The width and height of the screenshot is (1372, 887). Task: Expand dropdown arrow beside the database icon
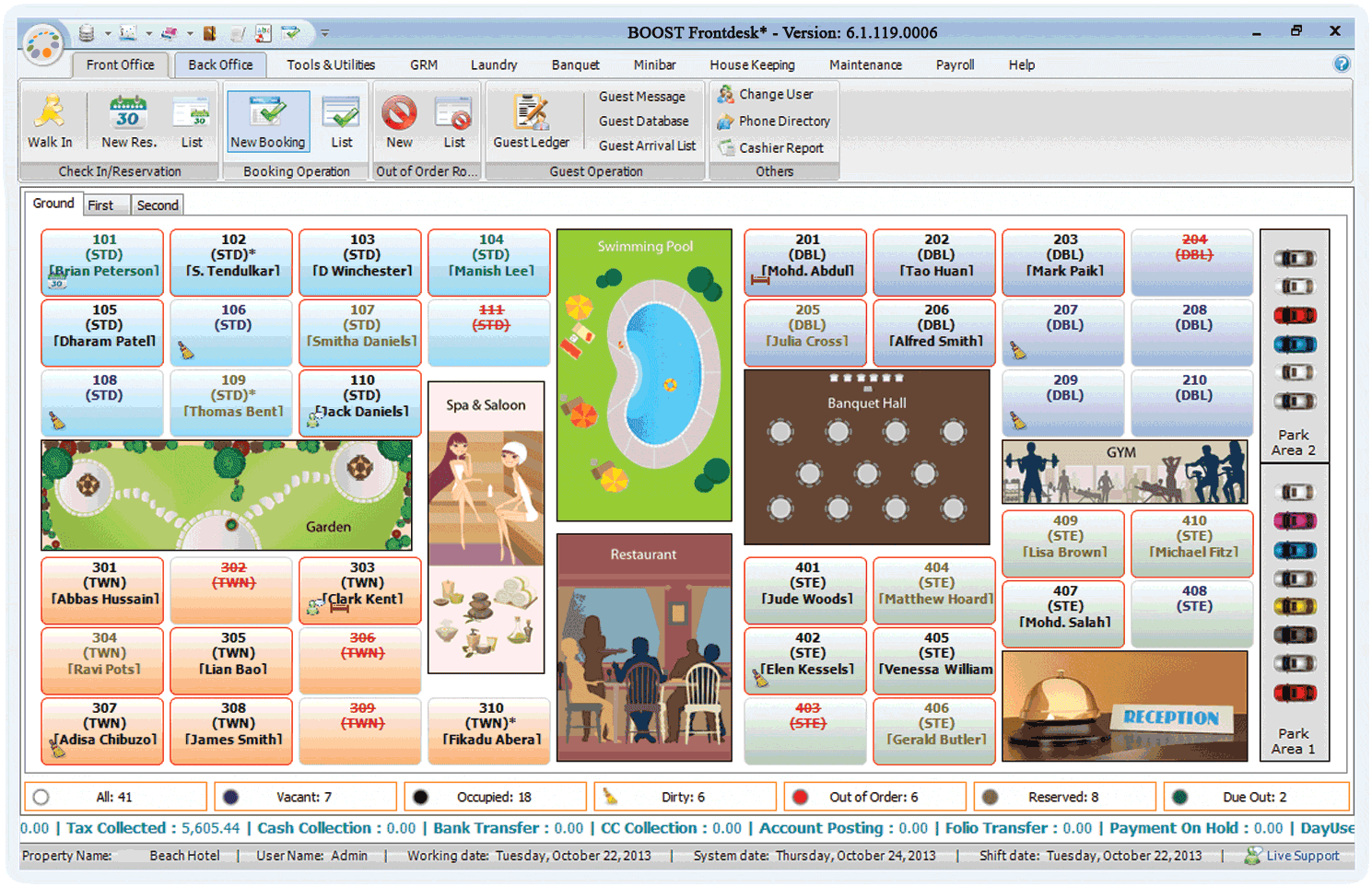[107, 34]
